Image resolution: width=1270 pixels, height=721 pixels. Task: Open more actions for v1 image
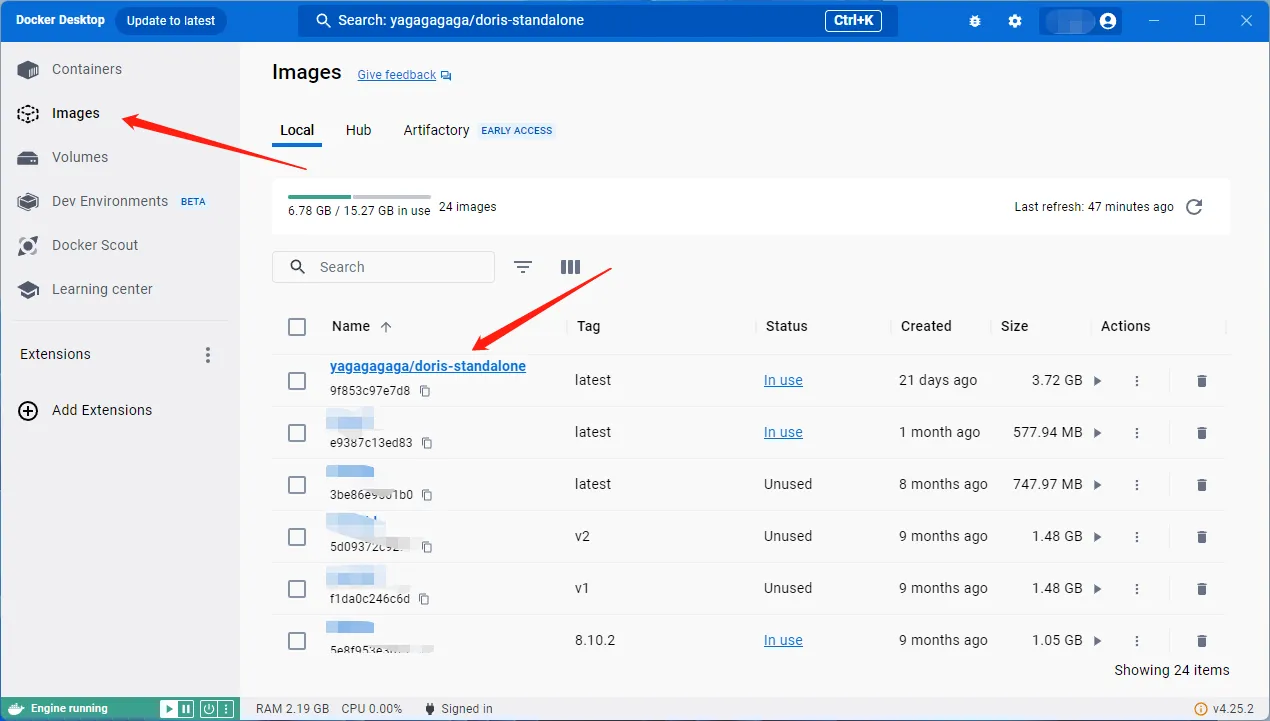[1137, 589]
